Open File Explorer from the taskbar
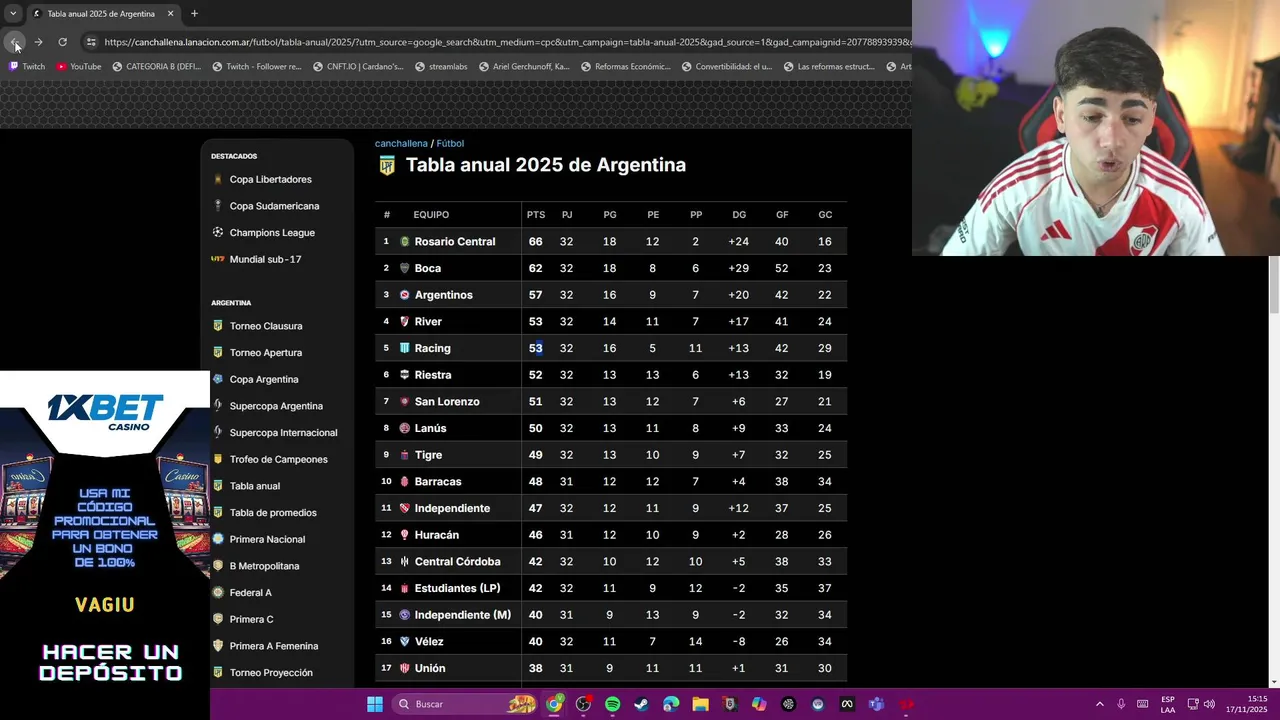Viewport: 1280px width, 720px height. (700, 704)
